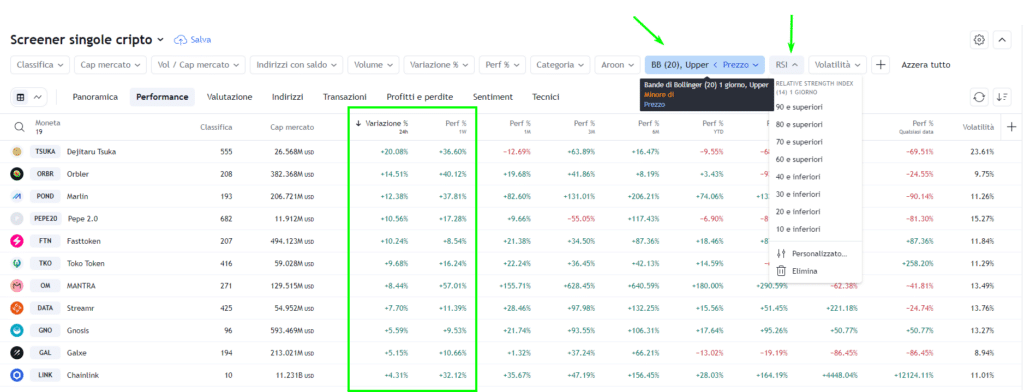Open the sort order icon
The width and height of the screenshot is (1024, 392).
tap(1002, 97)
